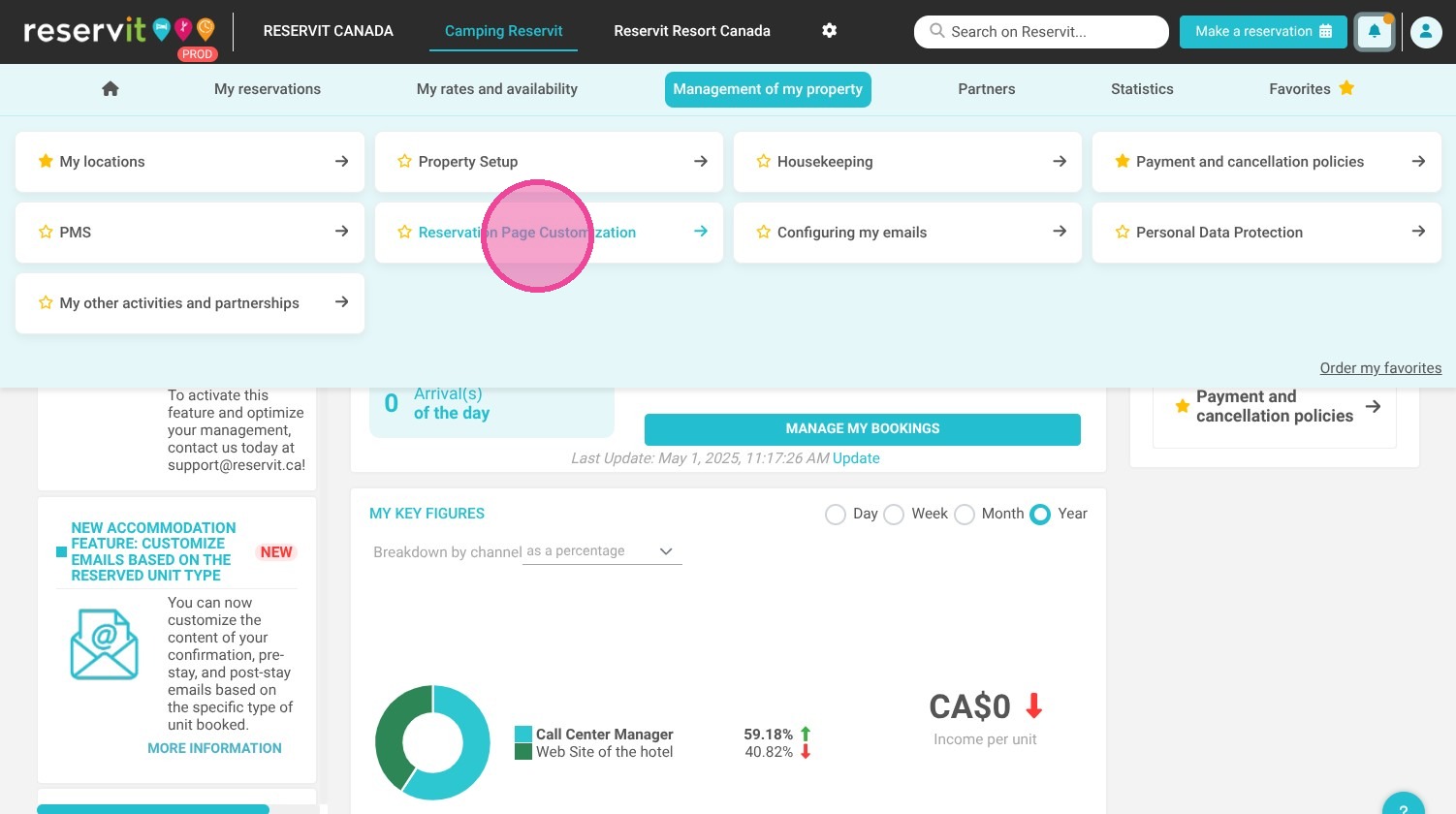Image resolution: width=1456 pixels, height=814 pixels.
Task: Click the arrow on the My locations card
Action: coord(341,161)
